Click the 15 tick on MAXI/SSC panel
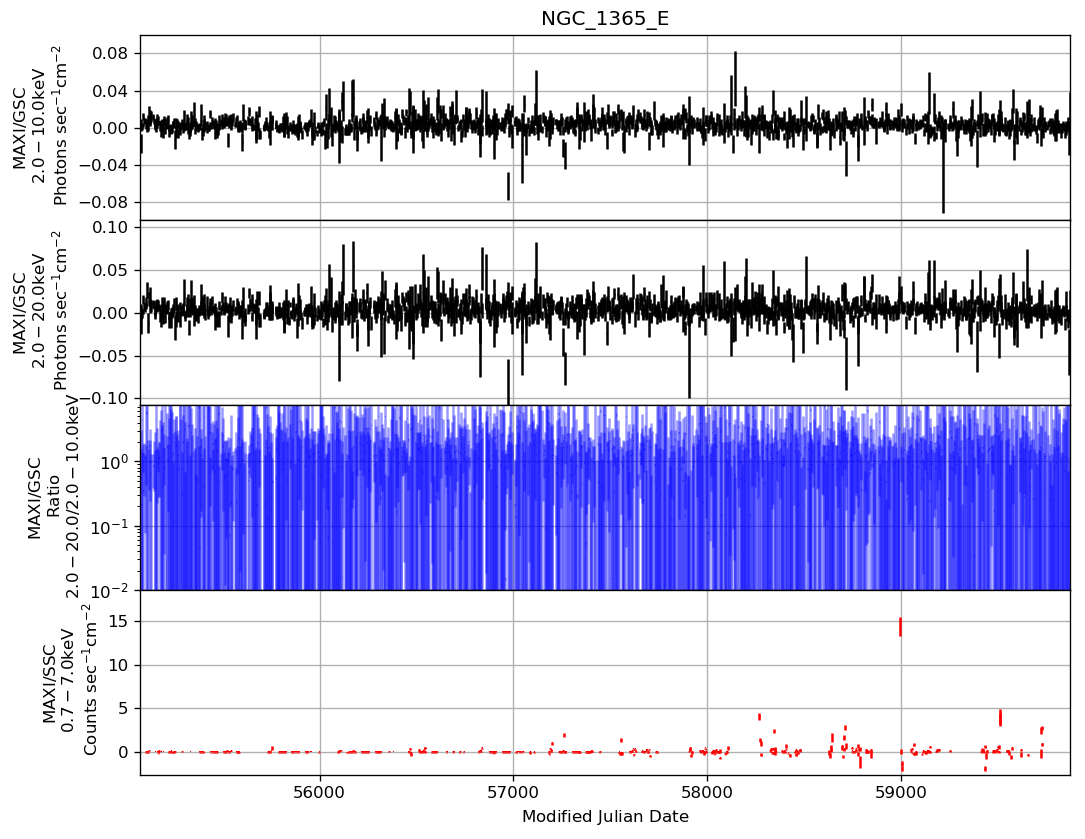This screenshot has width=1085, height=839. (120, 622)
